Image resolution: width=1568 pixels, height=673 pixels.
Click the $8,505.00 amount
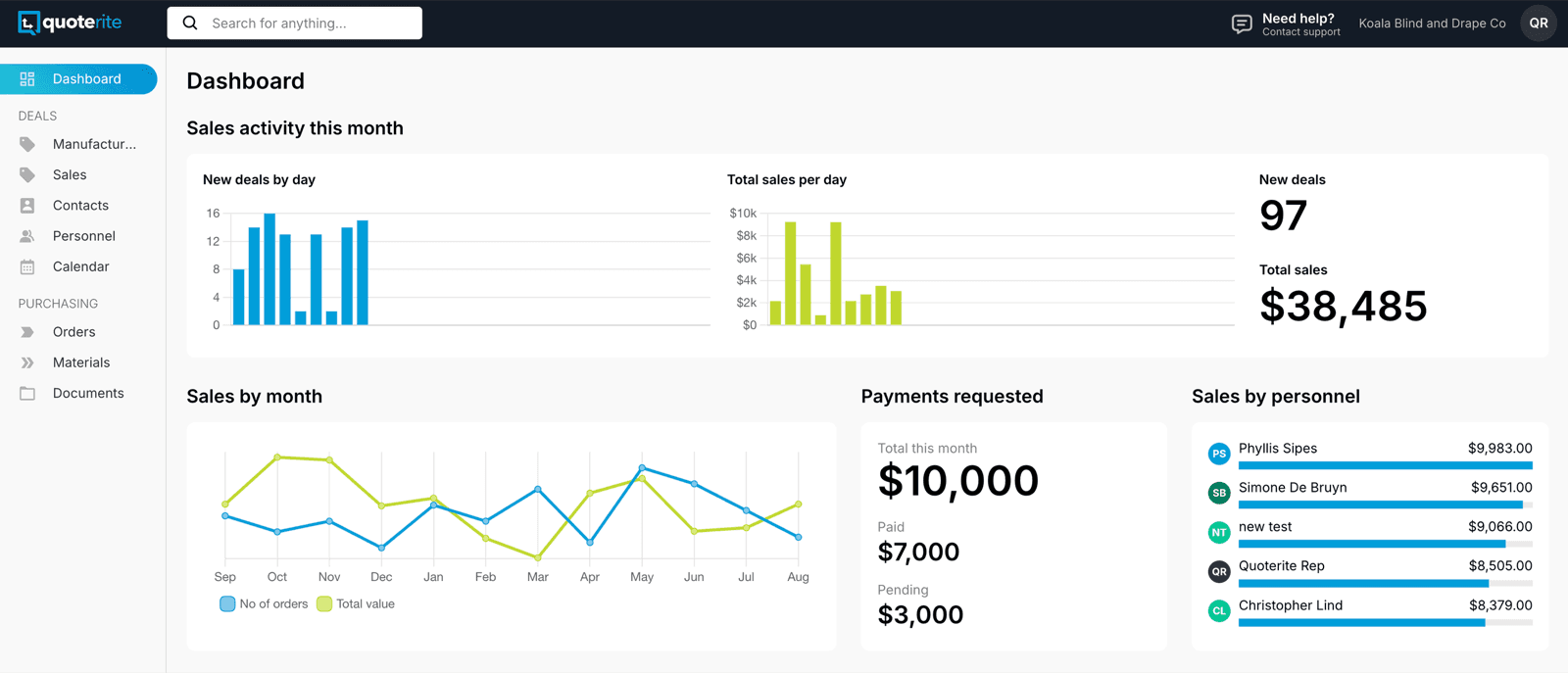1500,566
